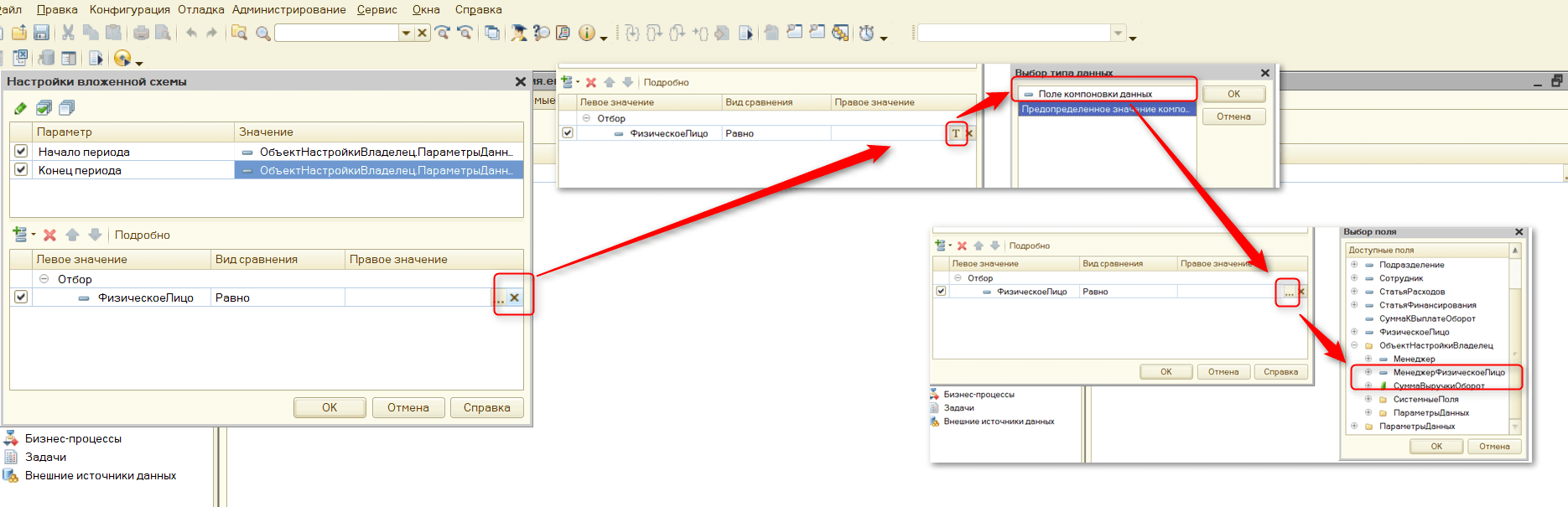Image resolution: width=1568 pixels, height=507 pixels.
Task: Select Поле компоновки данных type
Action: [1094, 94]
